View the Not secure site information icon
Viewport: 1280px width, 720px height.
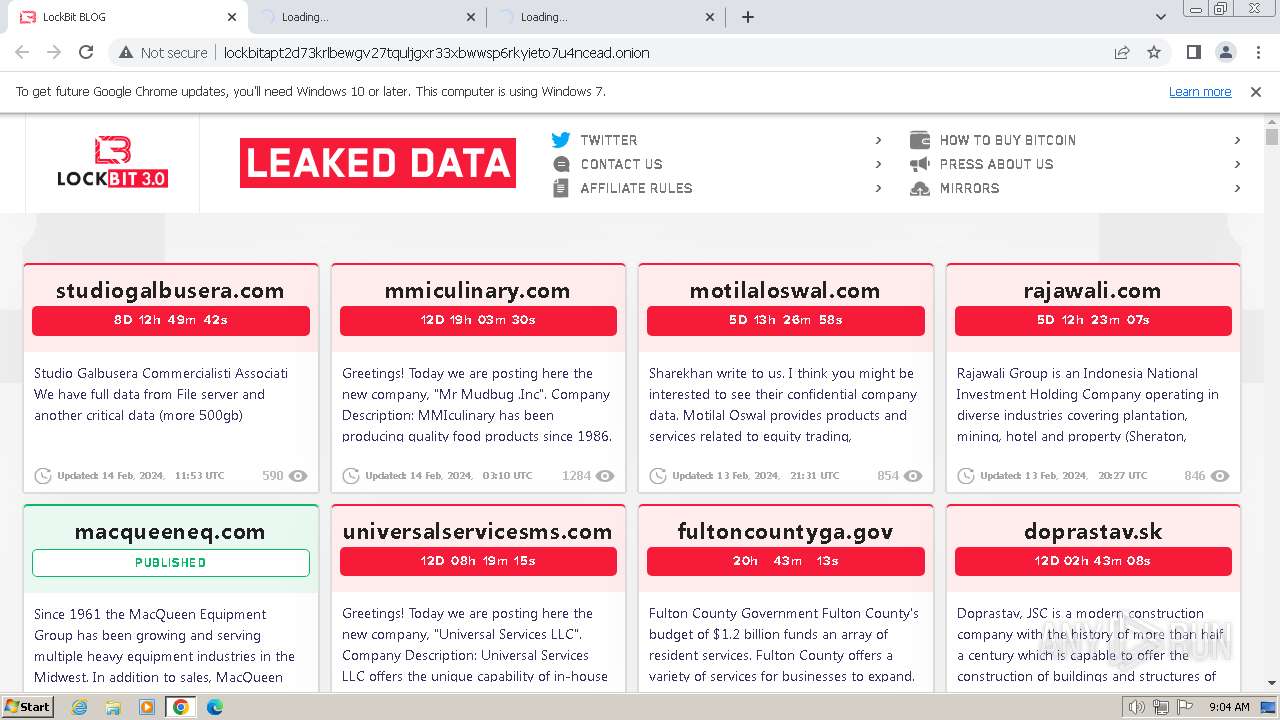pyautogui.click(x=126, y=52)
